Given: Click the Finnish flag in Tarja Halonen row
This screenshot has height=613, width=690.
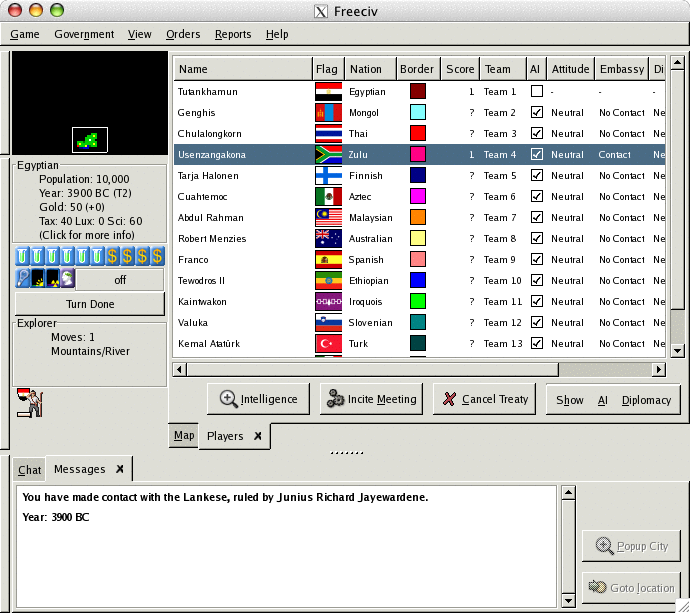Looking at the screenshot, I should pos(328,176).
